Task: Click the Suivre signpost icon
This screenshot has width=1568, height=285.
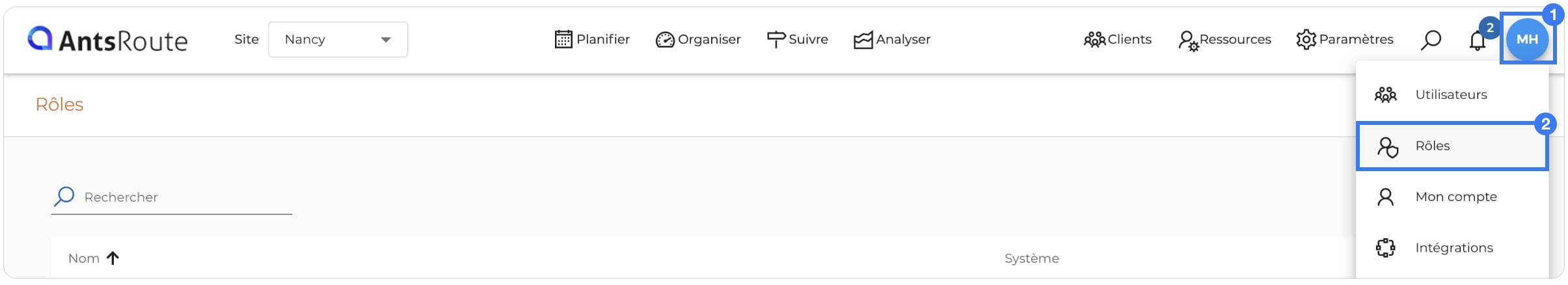Action: pyautogui.click(x=776, y=40)
